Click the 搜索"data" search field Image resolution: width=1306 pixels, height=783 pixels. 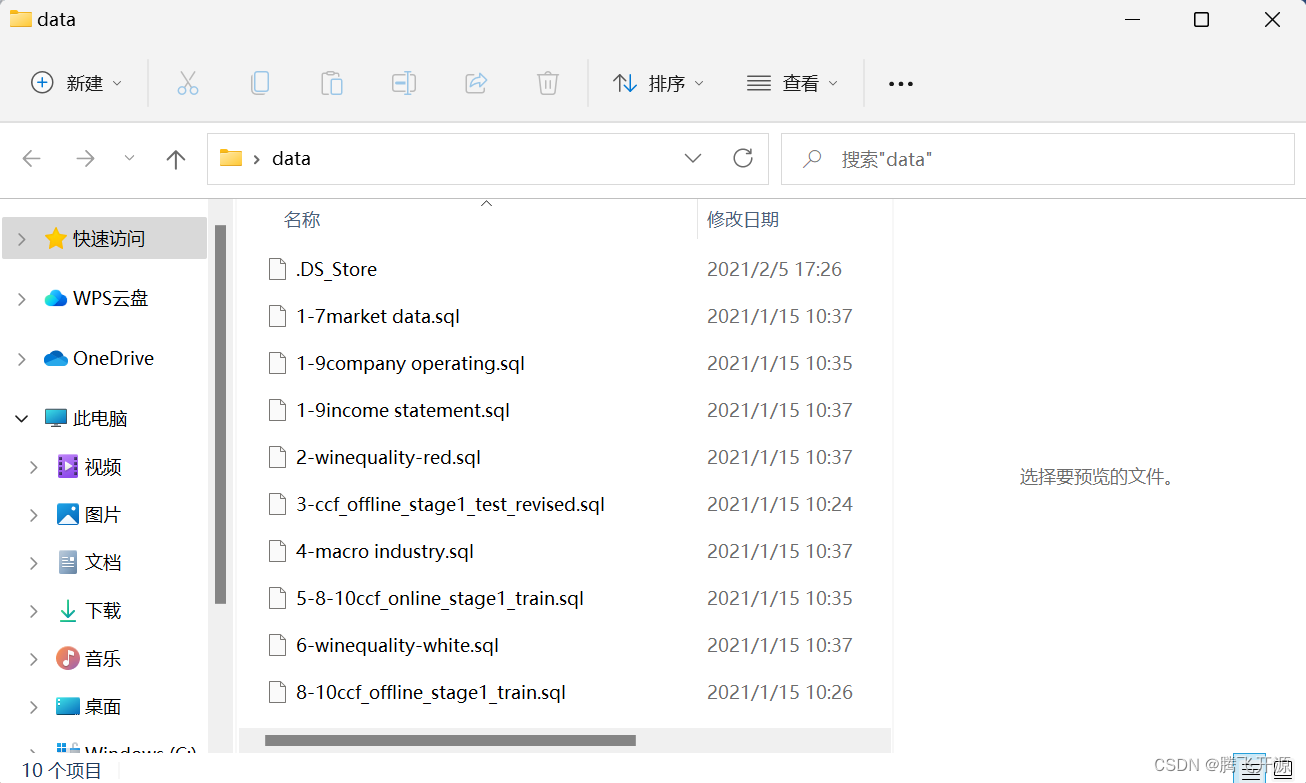pyautogui.click(x=1037, y=159)
